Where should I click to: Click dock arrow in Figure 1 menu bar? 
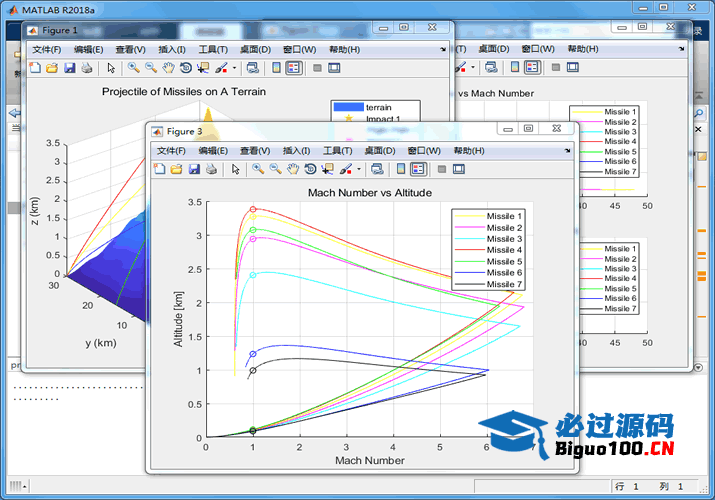(443, 49)
